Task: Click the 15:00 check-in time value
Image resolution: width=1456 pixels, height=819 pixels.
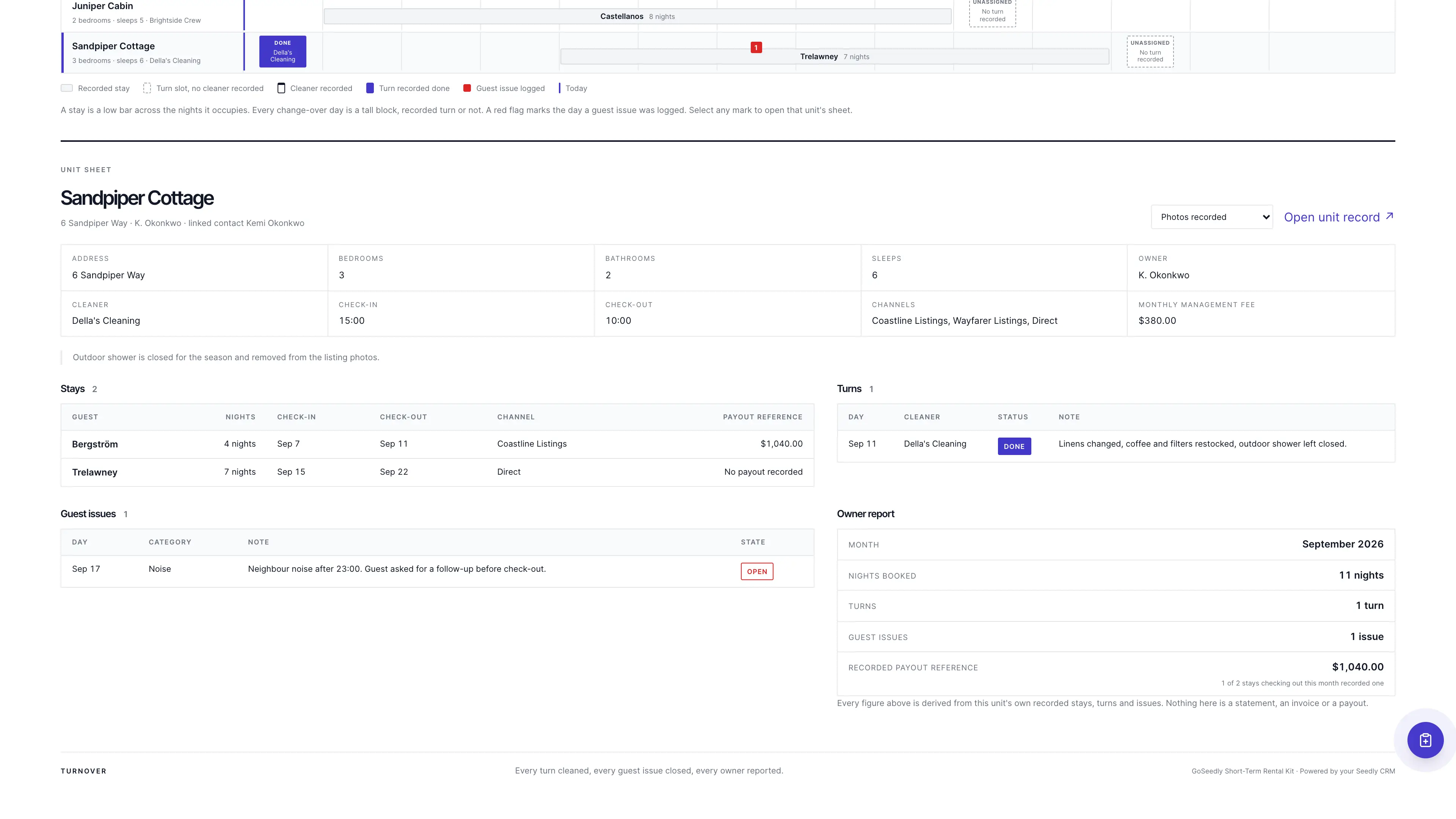Action: [x=351, y=320]
